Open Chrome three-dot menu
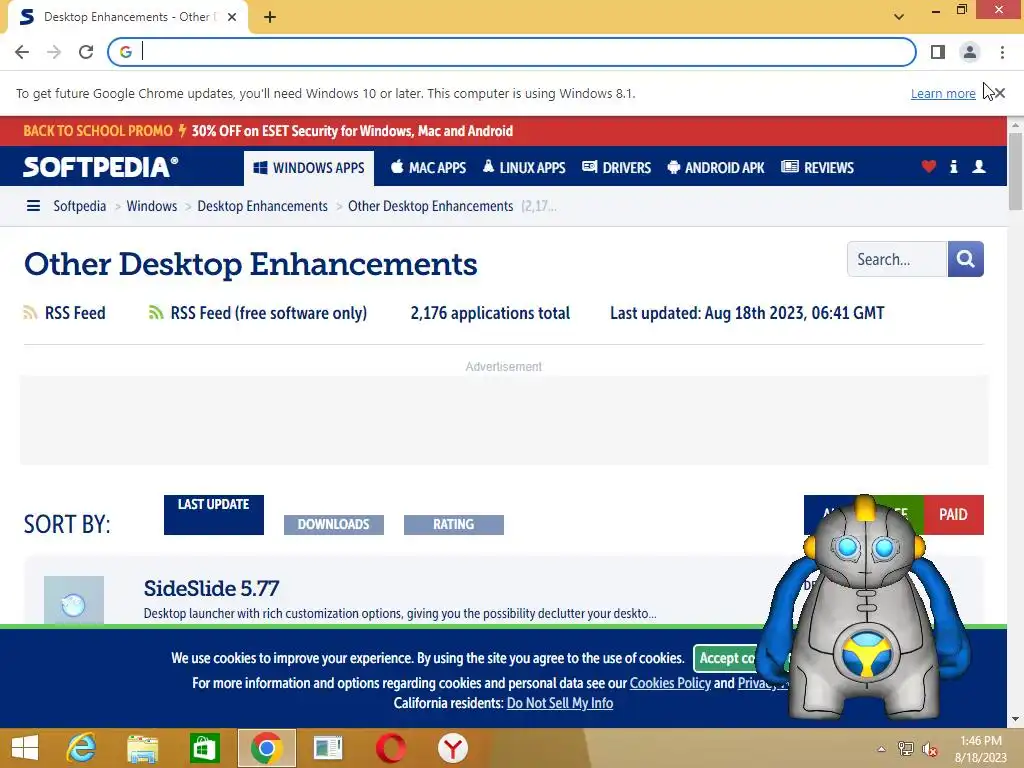This screenshot has height=768, width=1024. pyautogui.click(x=1002, y=52)
